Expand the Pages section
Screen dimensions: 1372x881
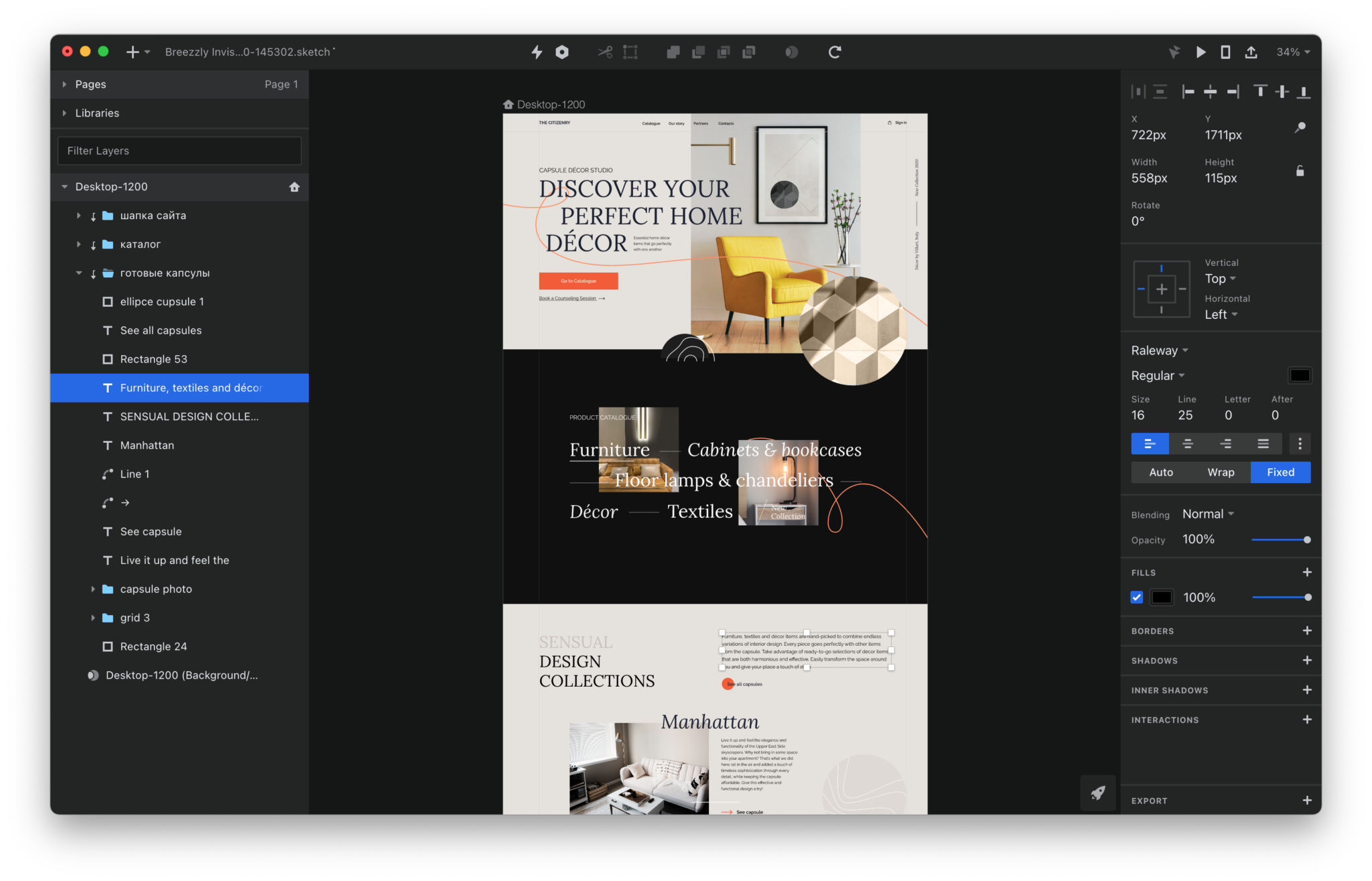(64, 84)
